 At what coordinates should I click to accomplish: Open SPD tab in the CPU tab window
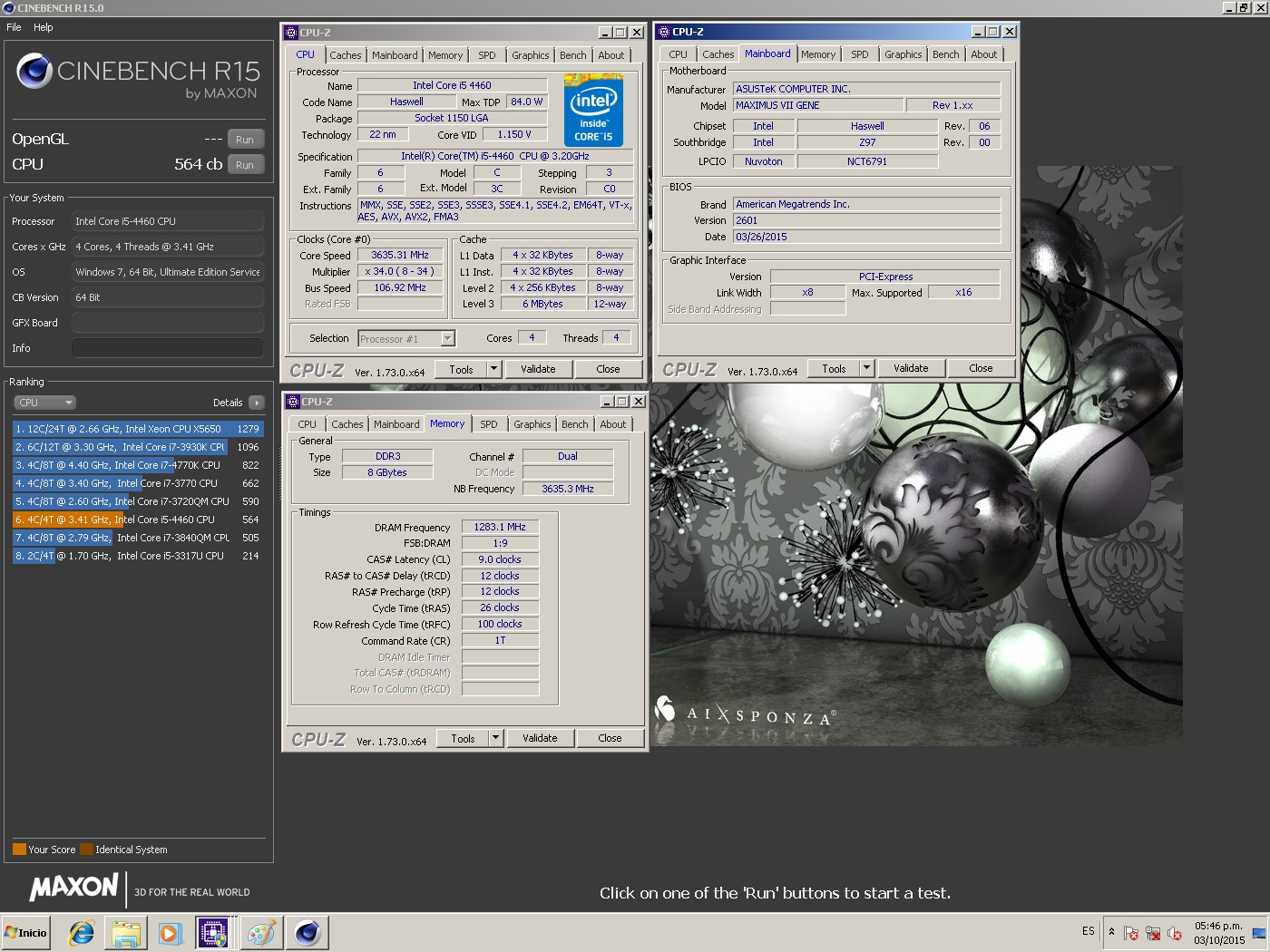pos(487,55)
